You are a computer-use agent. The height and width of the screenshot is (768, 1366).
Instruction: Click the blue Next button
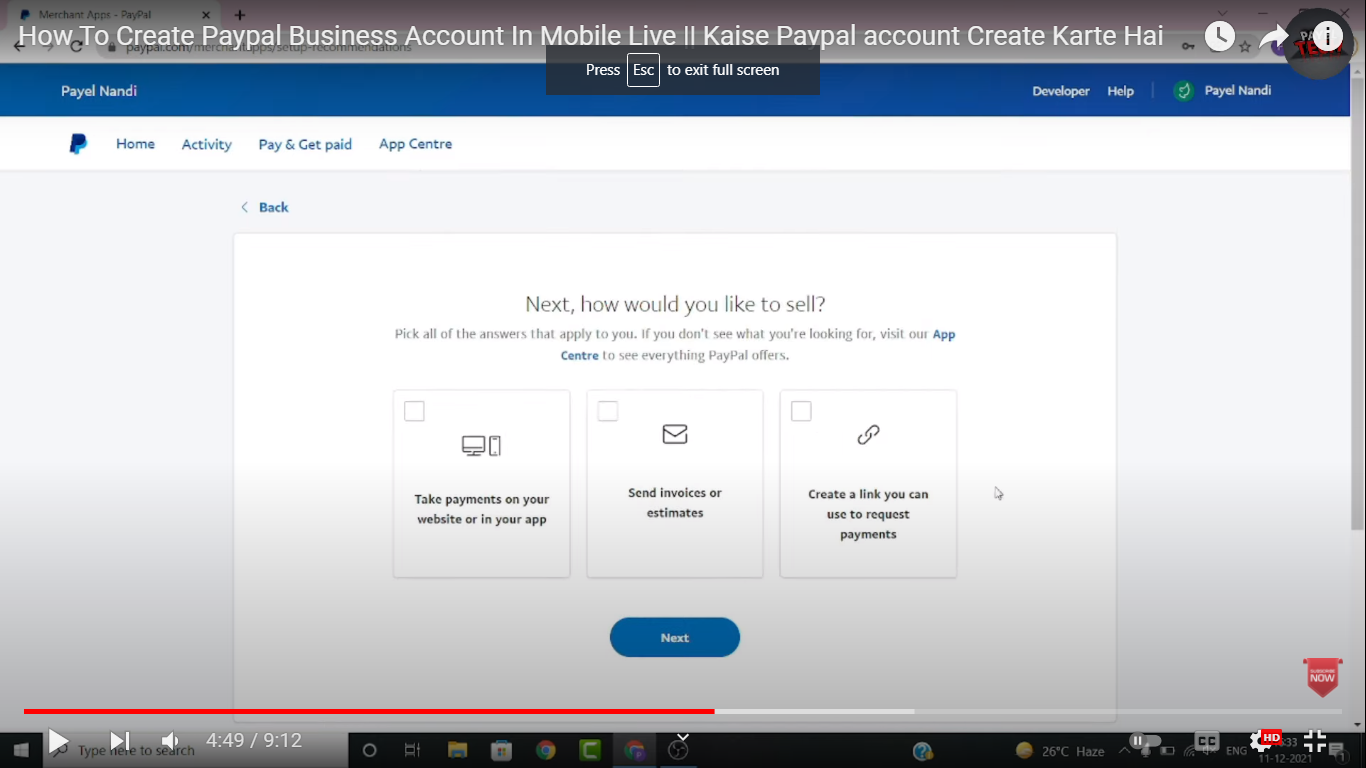tap(675, 637)
